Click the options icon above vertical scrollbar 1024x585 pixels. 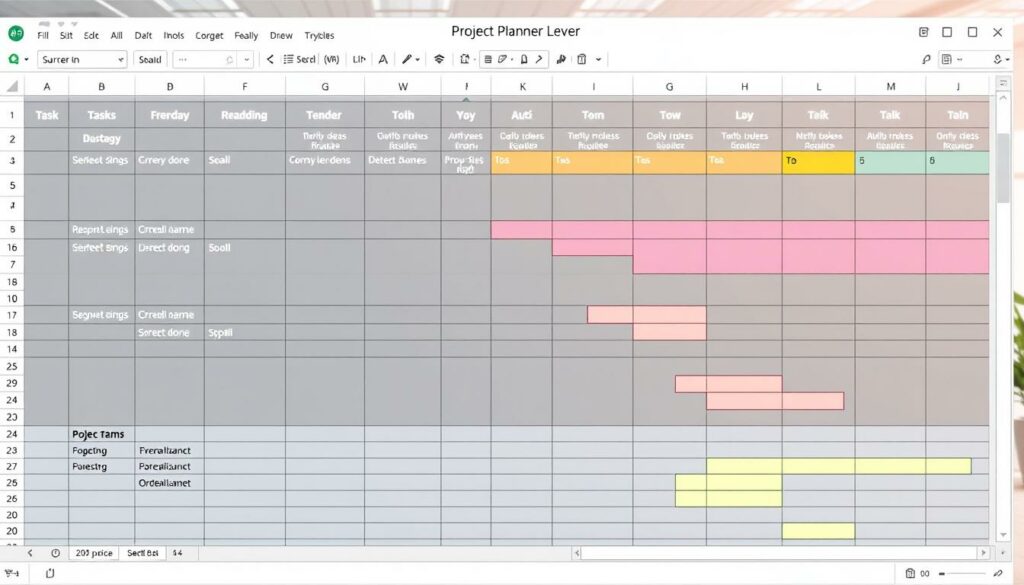1003,84
